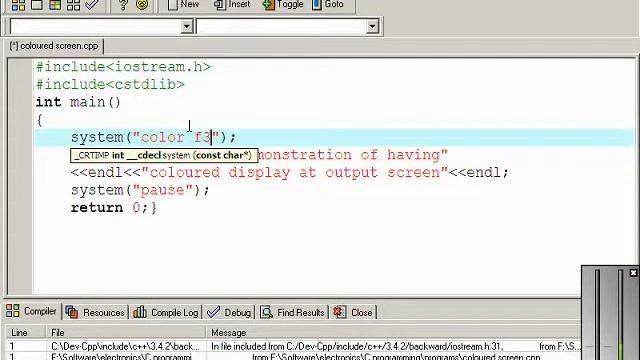Switch to the Debug bottom tab

229,312
